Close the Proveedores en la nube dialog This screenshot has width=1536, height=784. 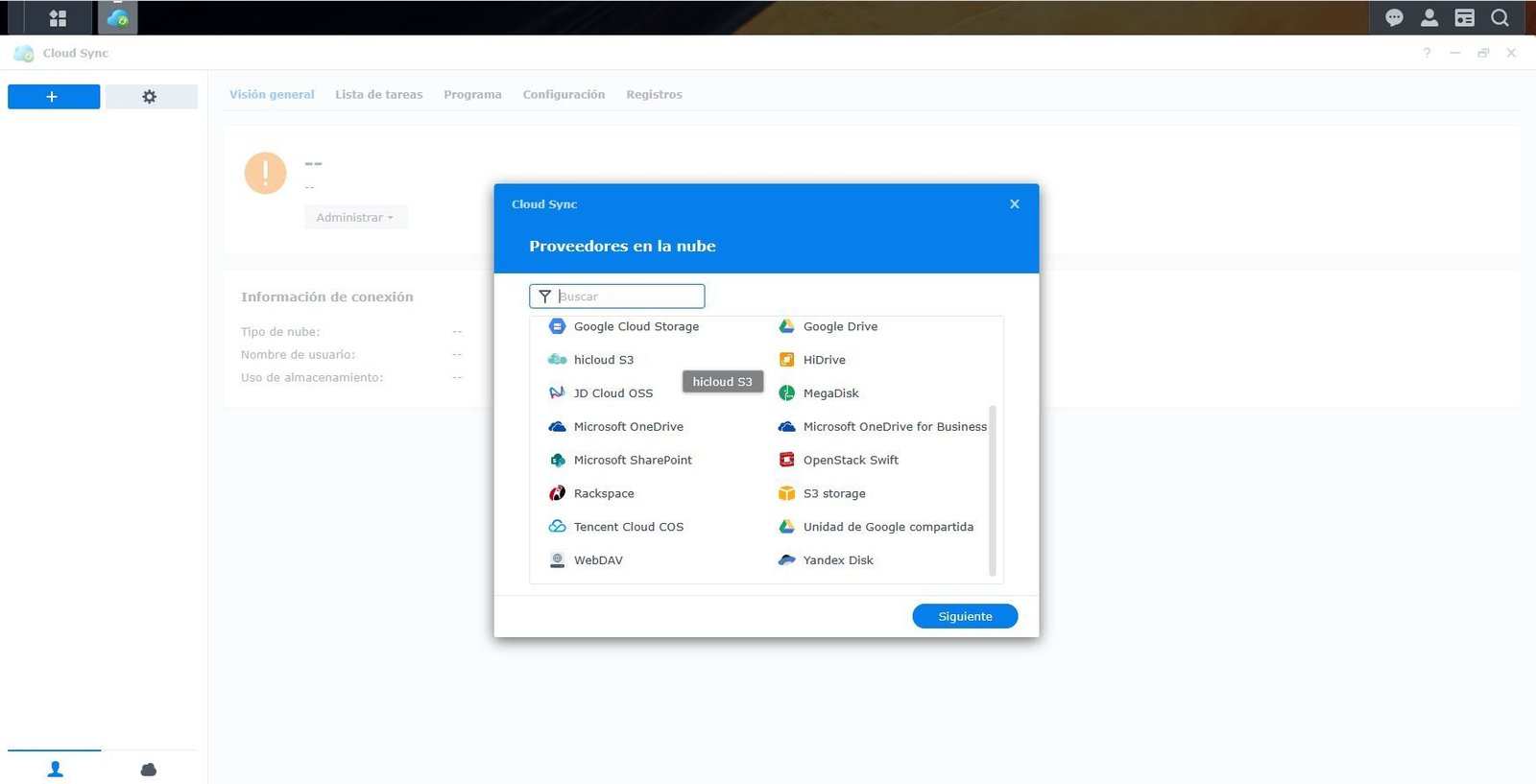coord(1015,204)
